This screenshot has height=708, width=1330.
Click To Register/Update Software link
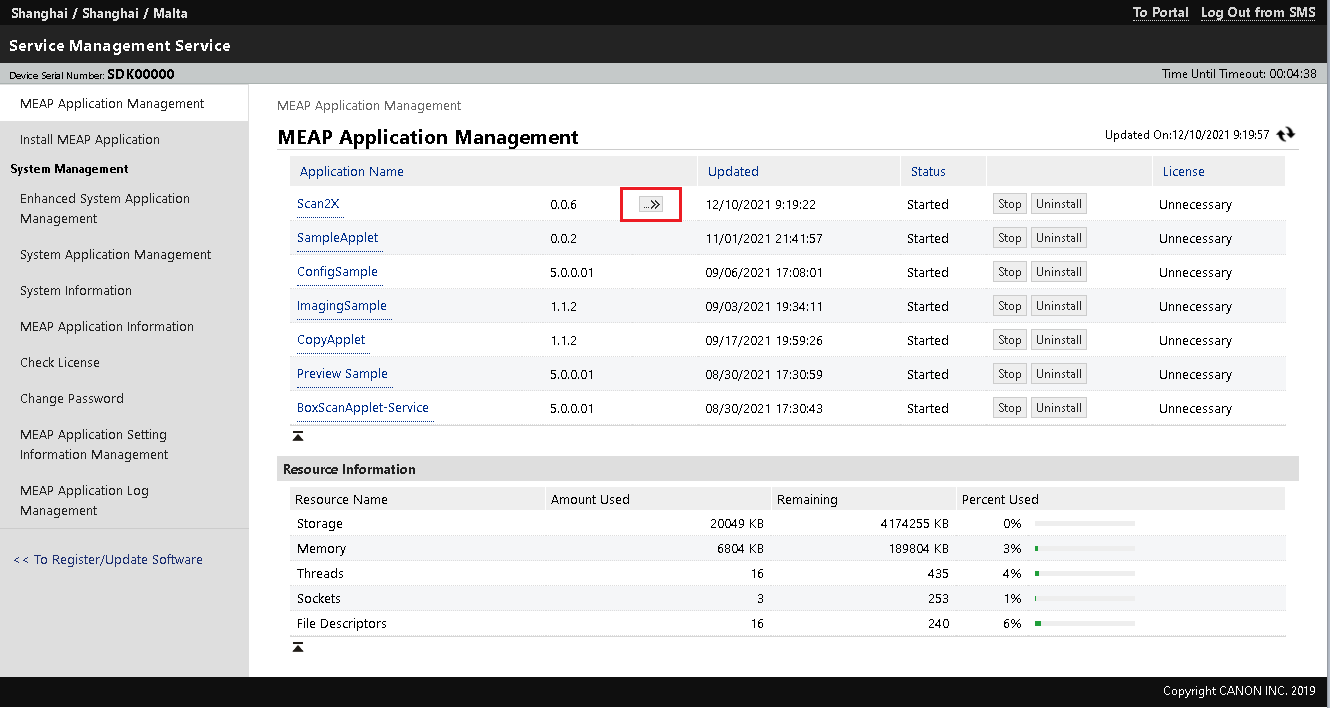tap(108, 560)
